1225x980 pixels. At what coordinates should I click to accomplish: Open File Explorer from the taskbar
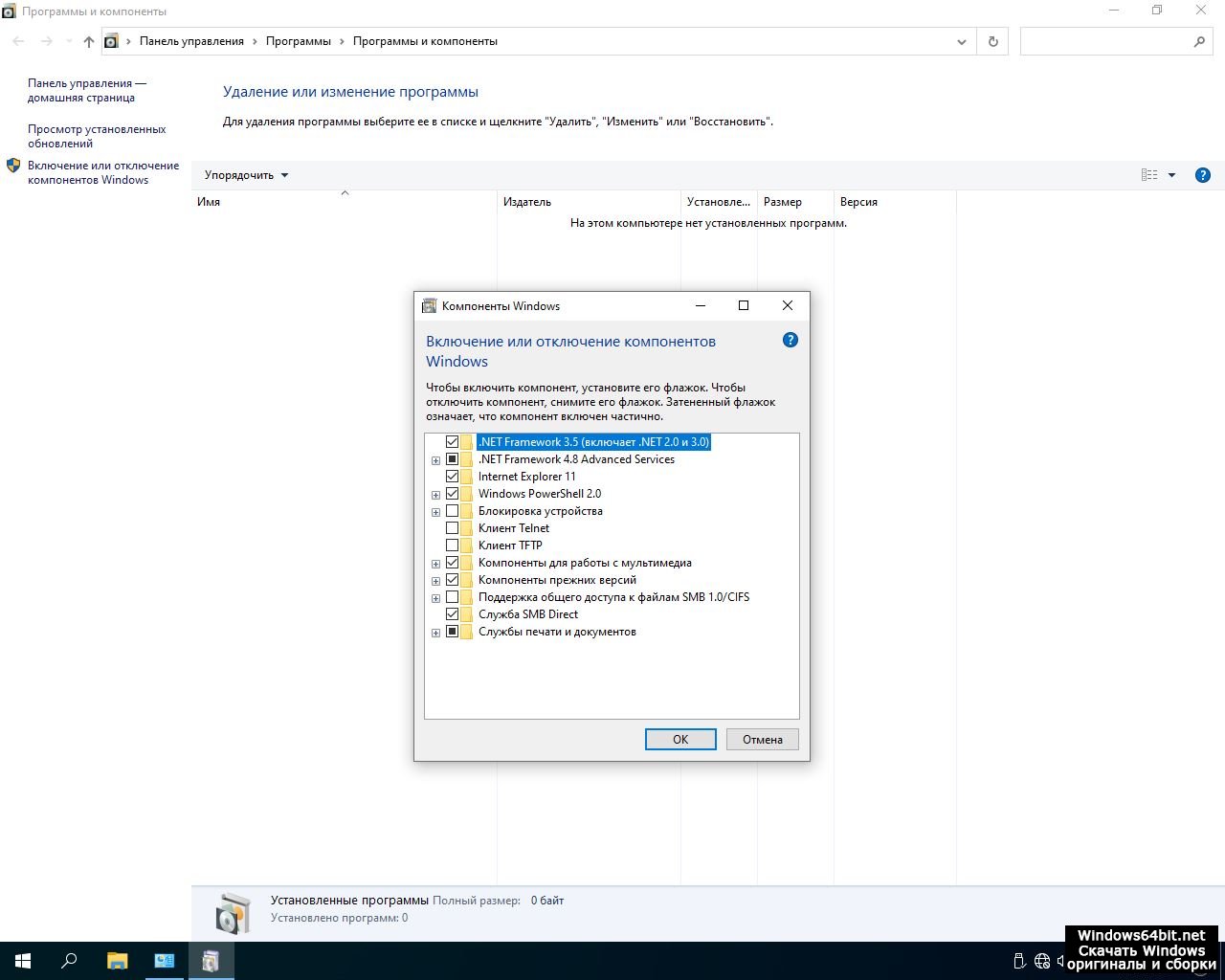tap(117, 961)
